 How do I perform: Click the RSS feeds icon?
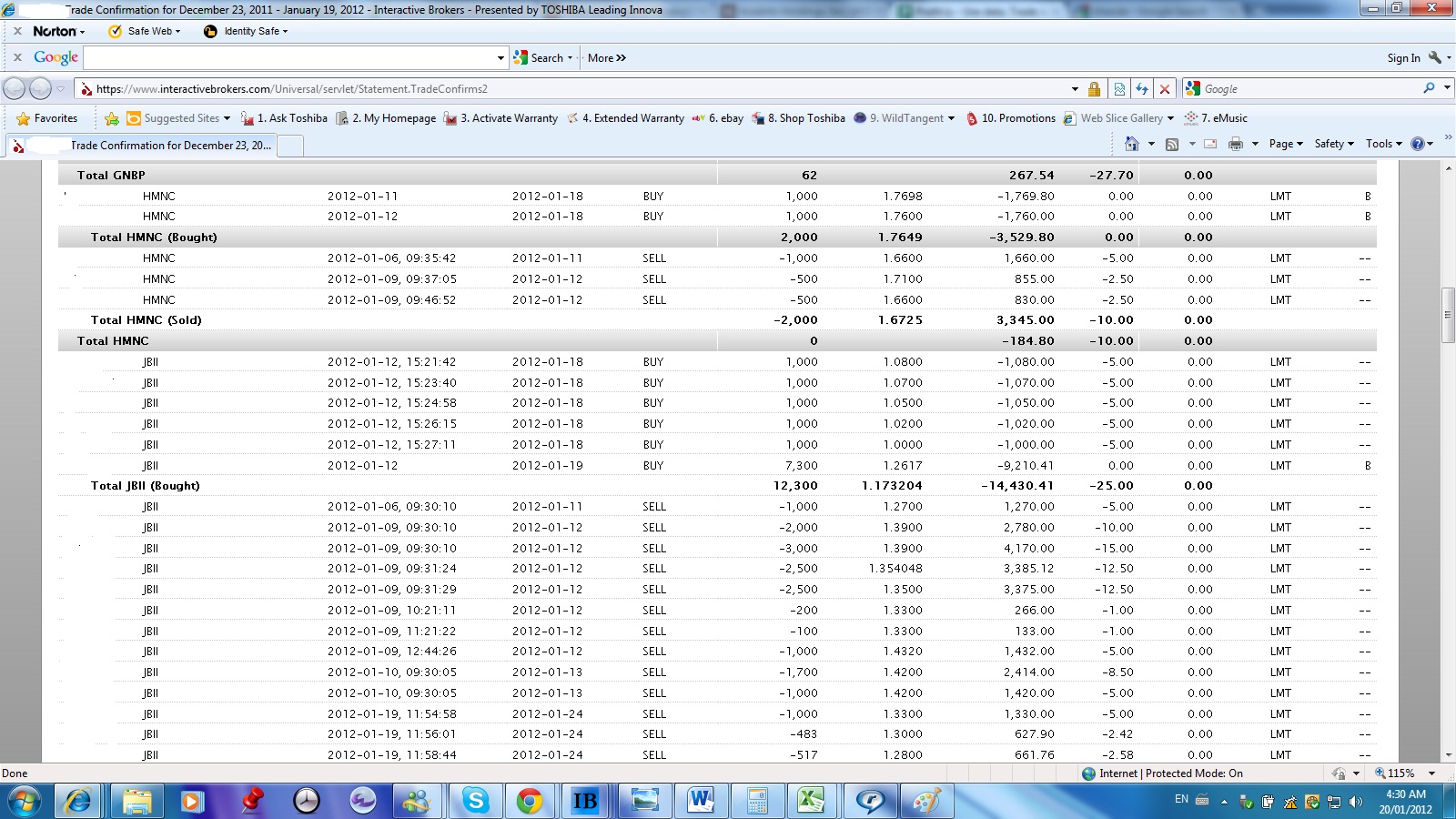1172,144
